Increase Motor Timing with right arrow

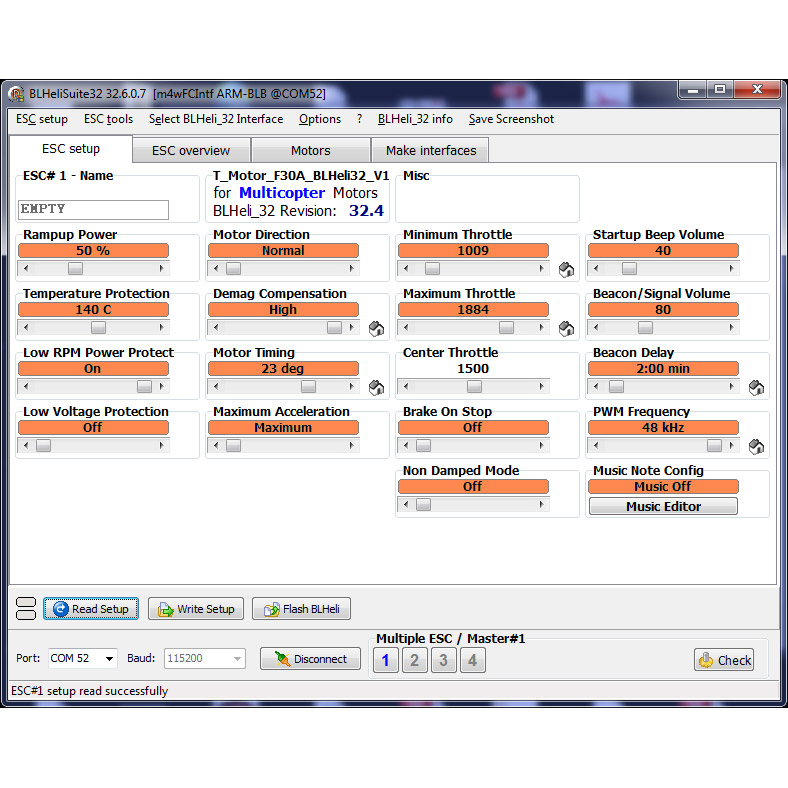pos(352,386)
